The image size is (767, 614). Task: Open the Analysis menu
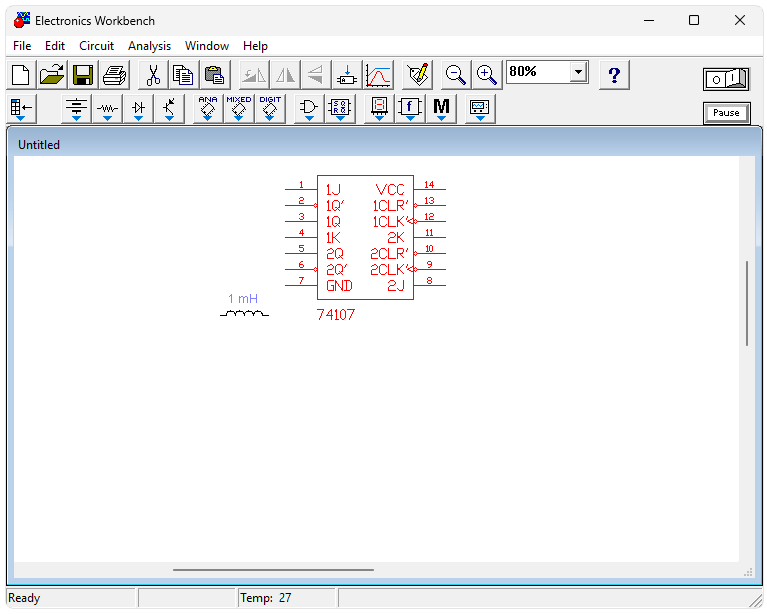point(149,46)
